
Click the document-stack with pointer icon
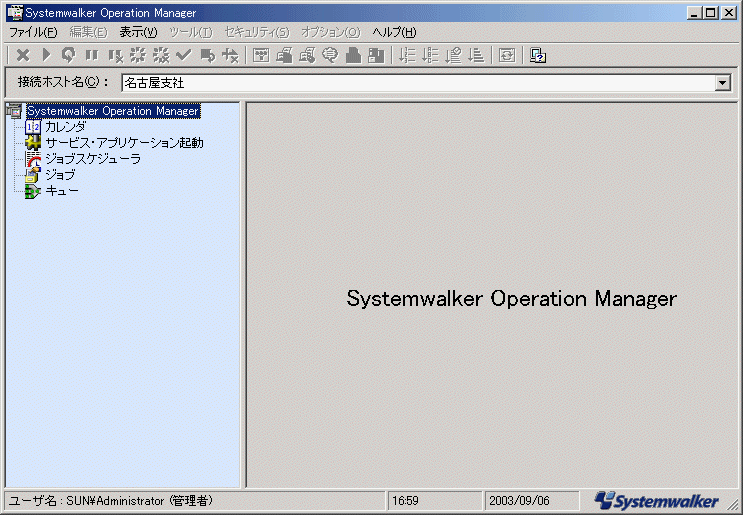[x=307, y=55]
